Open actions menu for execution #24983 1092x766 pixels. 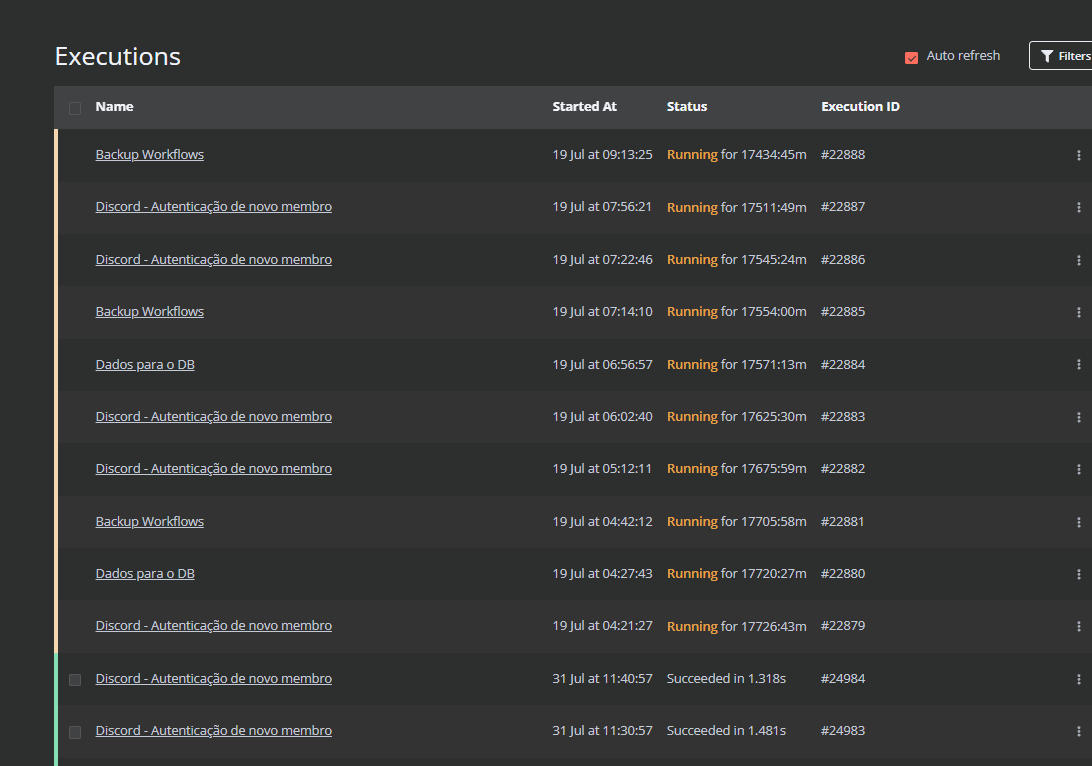1079,731
